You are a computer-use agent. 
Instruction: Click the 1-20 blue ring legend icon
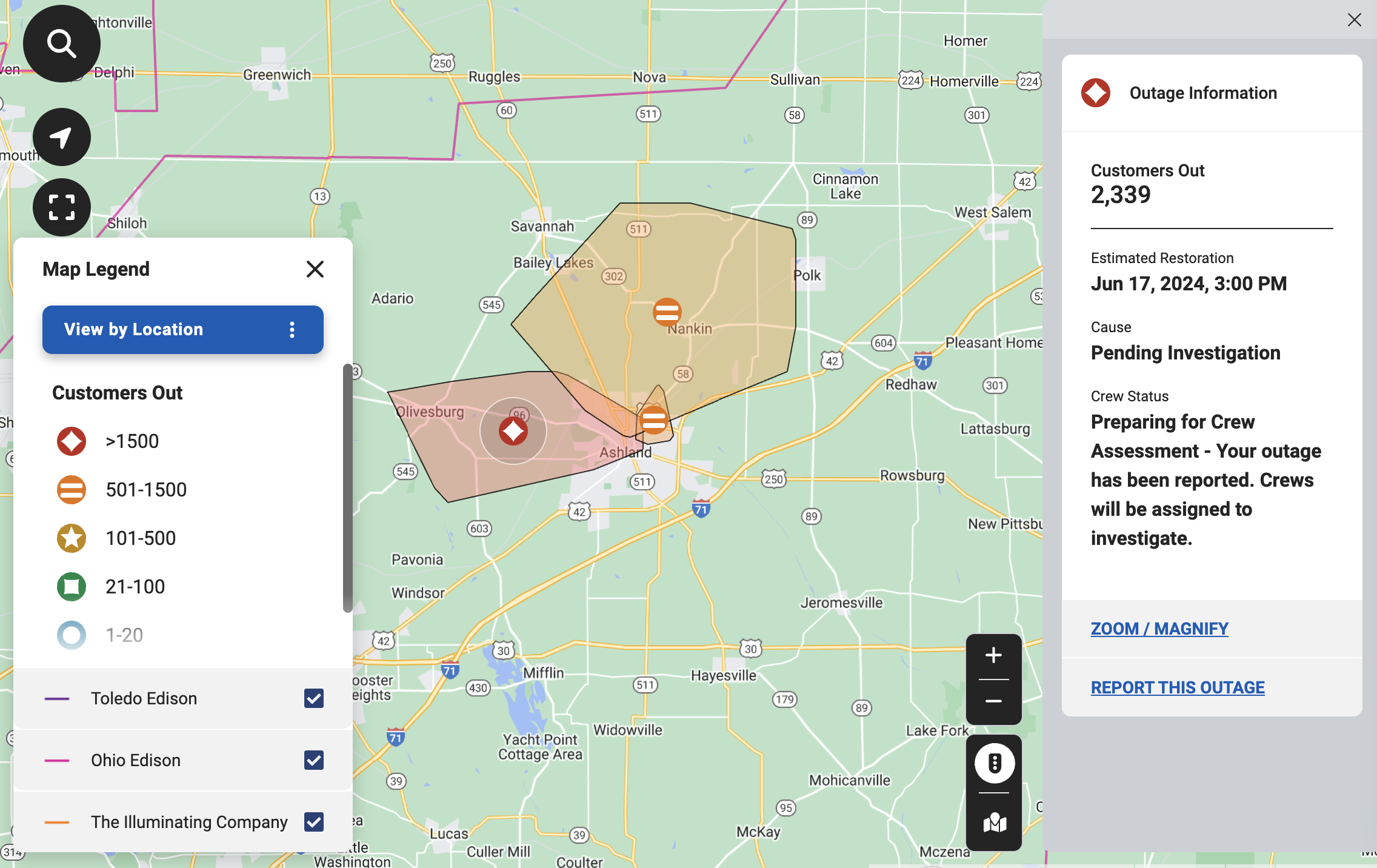(72, 635)
